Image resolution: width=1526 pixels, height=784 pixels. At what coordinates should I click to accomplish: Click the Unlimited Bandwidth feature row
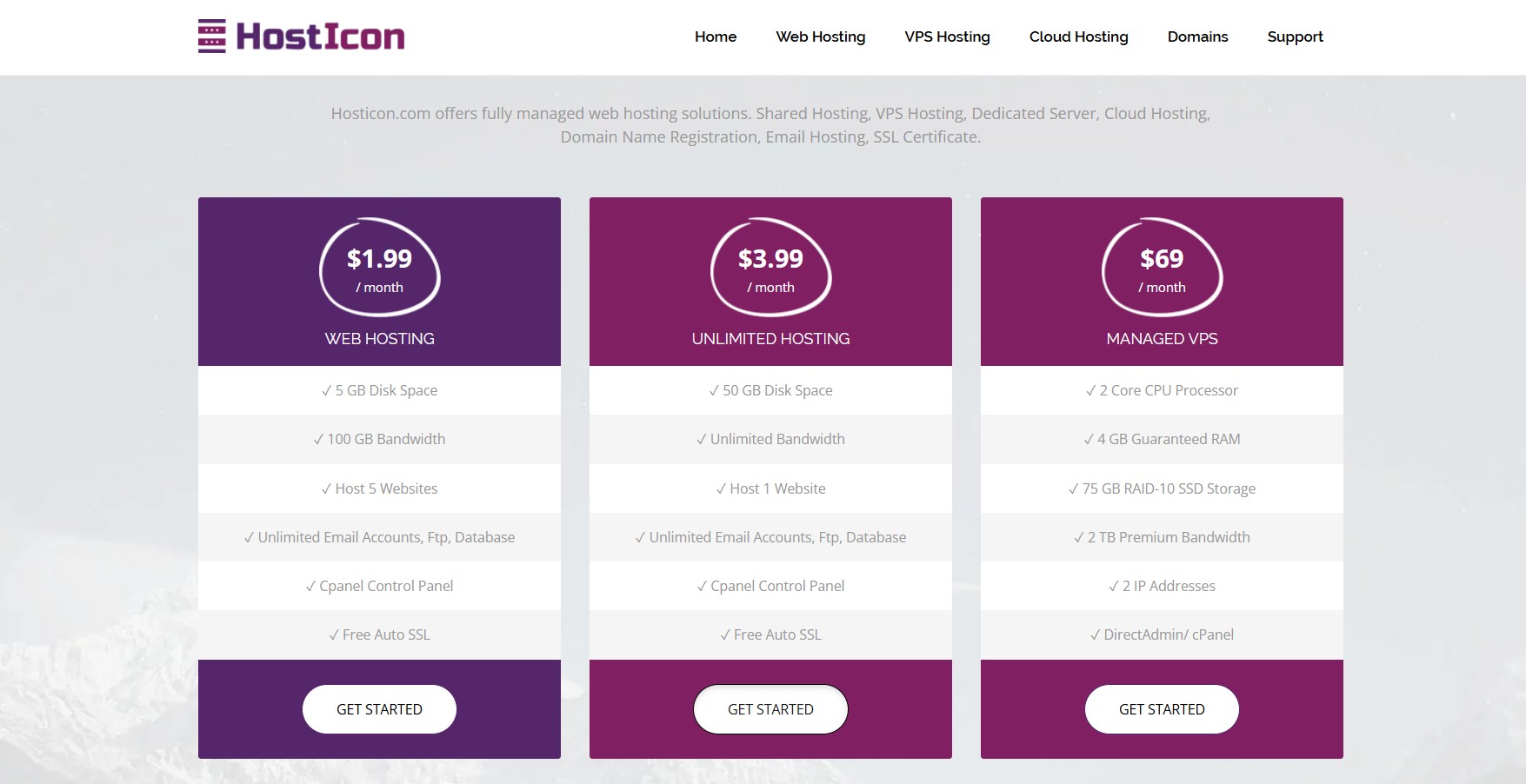(770, 440)
